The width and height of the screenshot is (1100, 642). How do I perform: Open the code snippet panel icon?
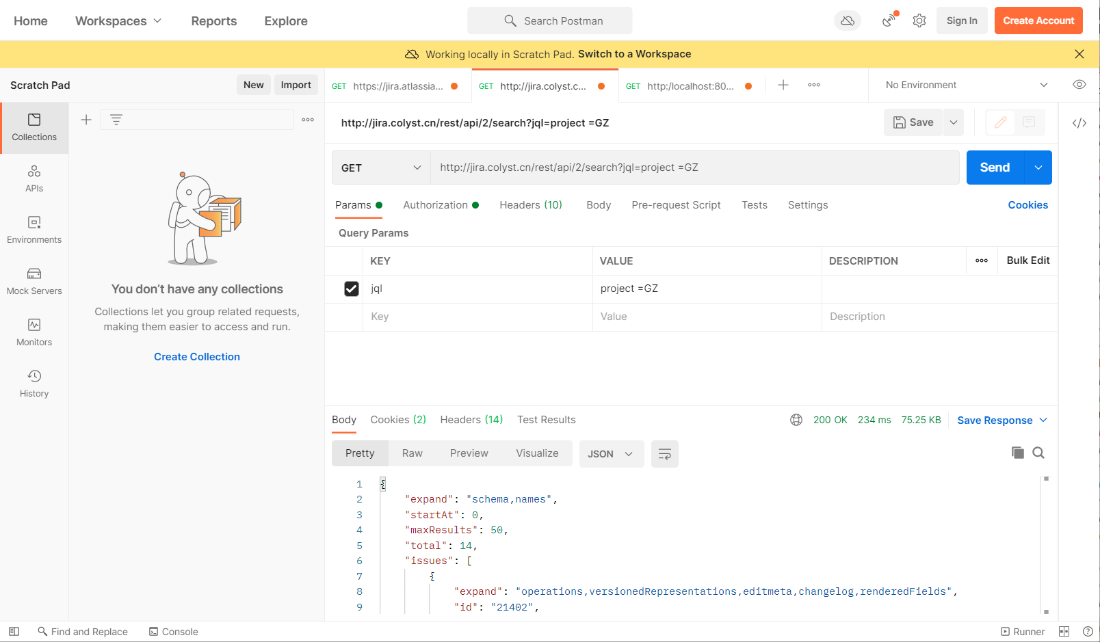coord(1079,123)
